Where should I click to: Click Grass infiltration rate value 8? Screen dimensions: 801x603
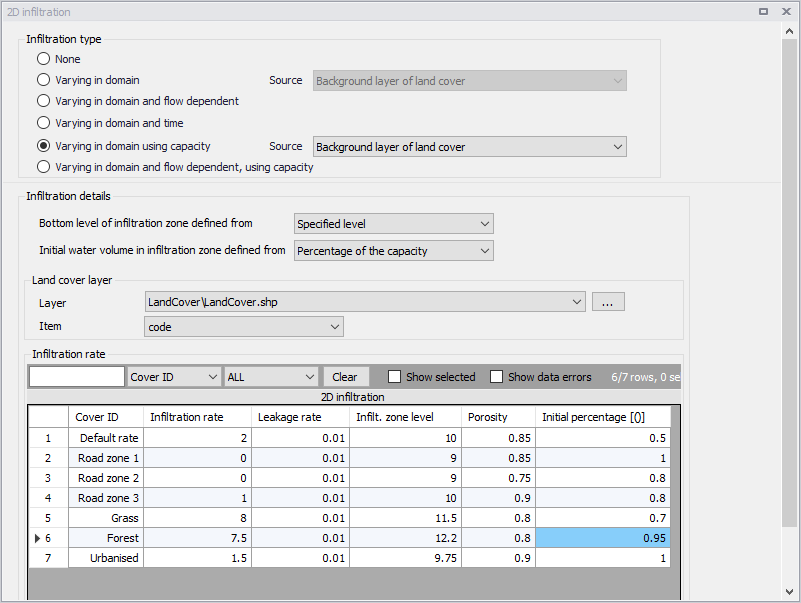coord(197,518)
